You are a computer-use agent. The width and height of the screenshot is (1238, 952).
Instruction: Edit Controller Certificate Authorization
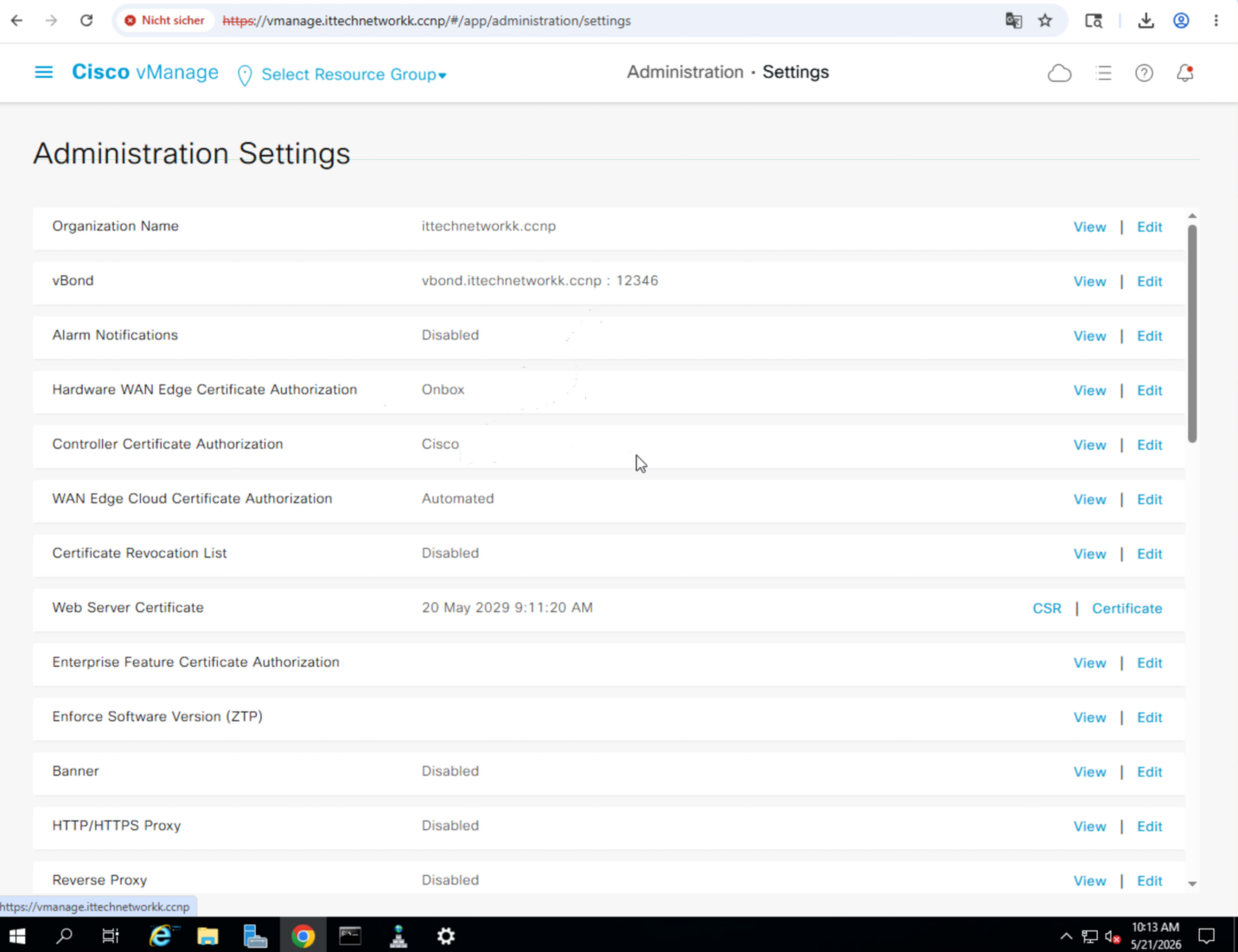coord(1150,445)
